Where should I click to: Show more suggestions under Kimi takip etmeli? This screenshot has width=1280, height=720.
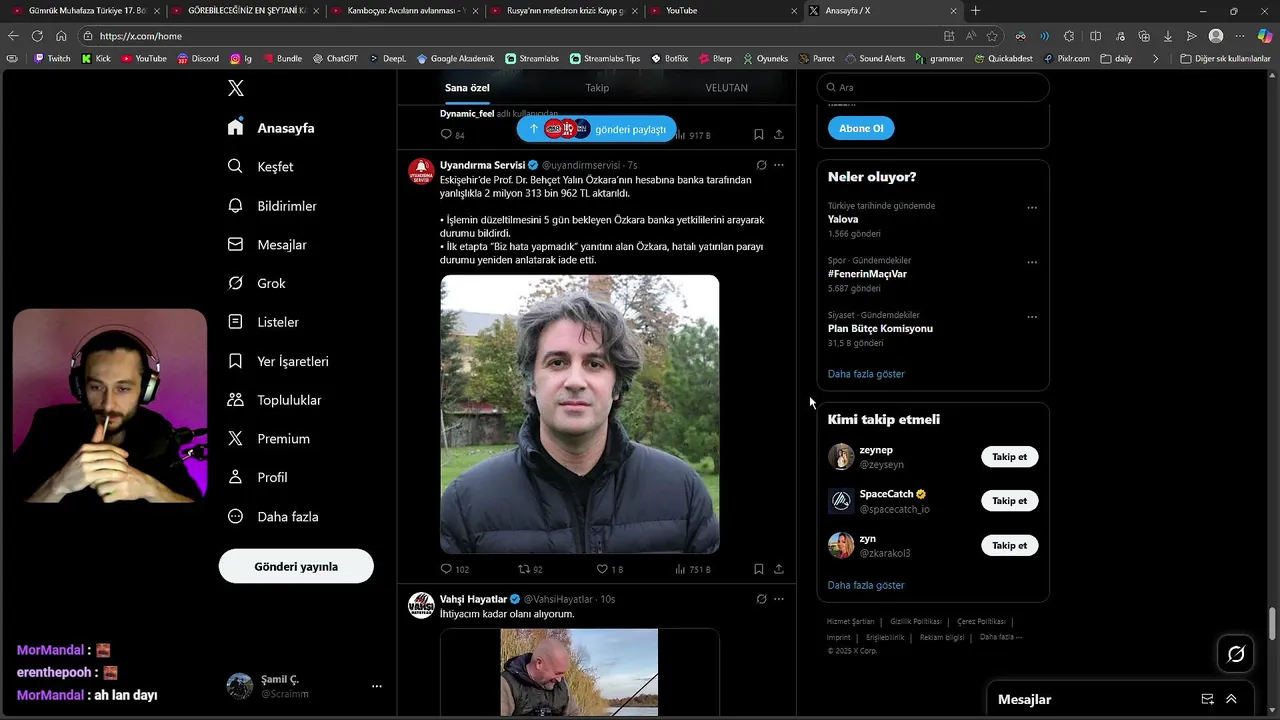[866, 585]
